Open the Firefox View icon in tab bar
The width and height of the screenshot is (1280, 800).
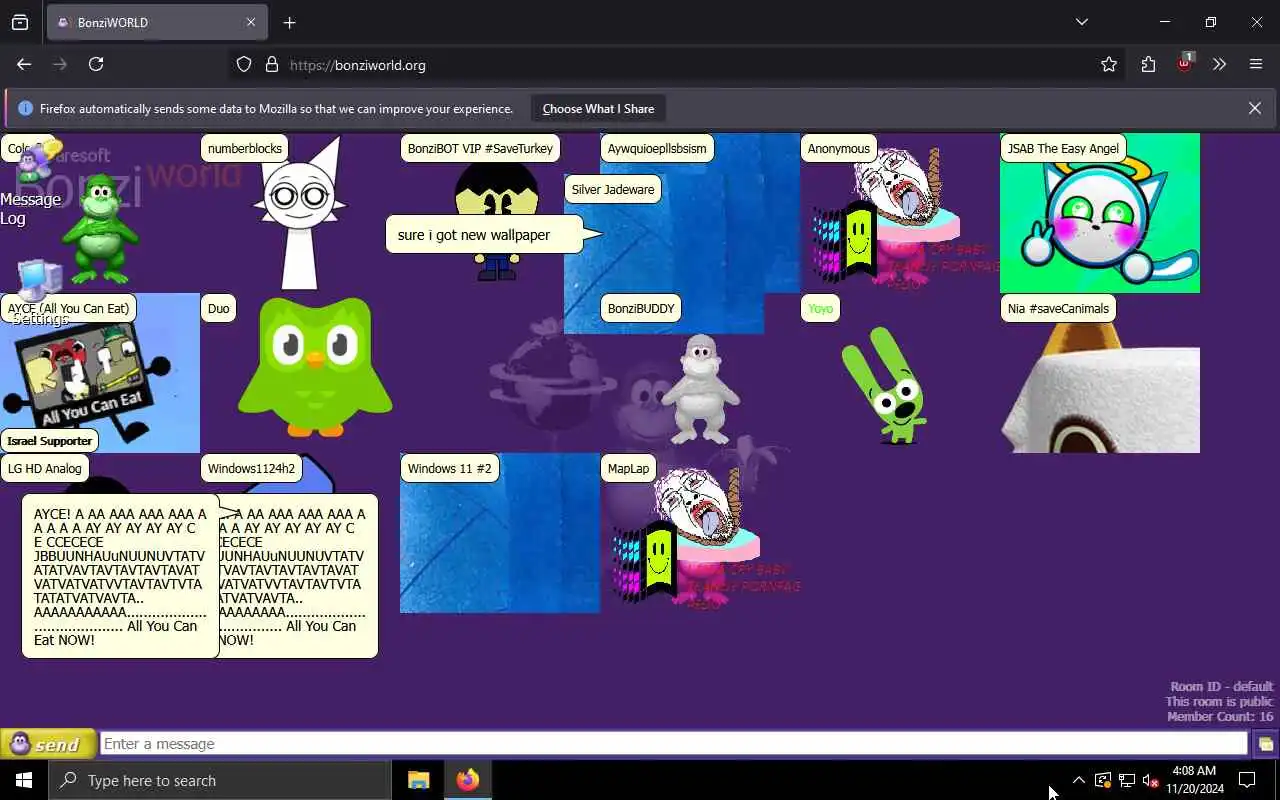coord(20,22)
